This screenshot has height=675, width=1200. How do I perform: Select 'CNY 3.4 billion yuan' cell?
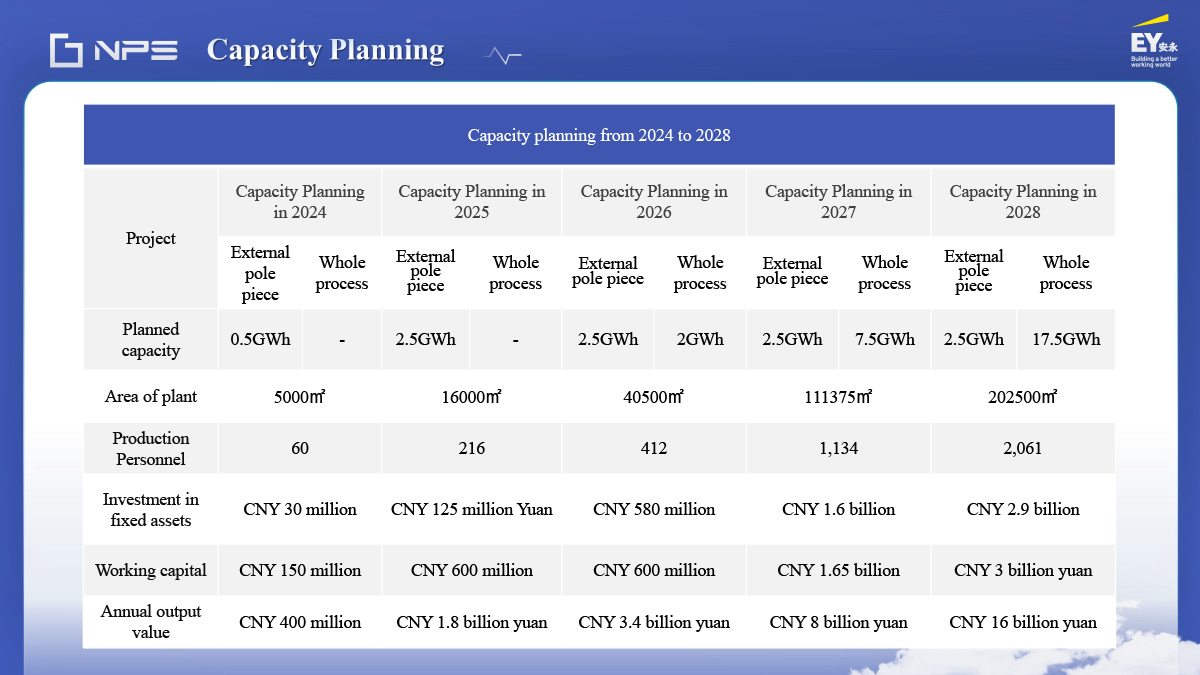654,622
